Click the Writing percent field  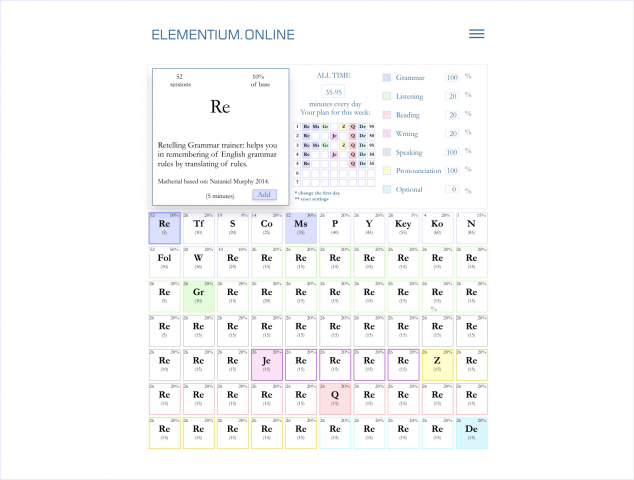(452, 133)
